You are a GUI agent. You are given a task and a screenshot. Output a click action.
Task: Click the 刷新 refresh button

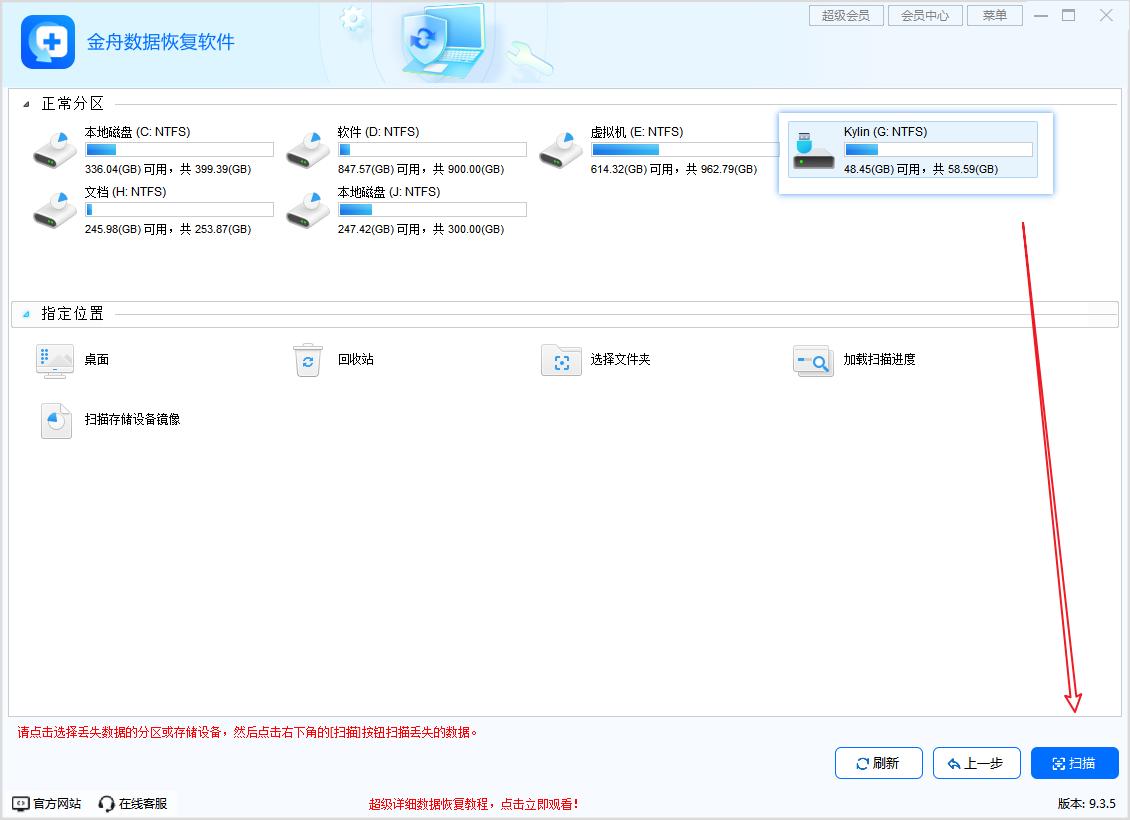point(878,763)
